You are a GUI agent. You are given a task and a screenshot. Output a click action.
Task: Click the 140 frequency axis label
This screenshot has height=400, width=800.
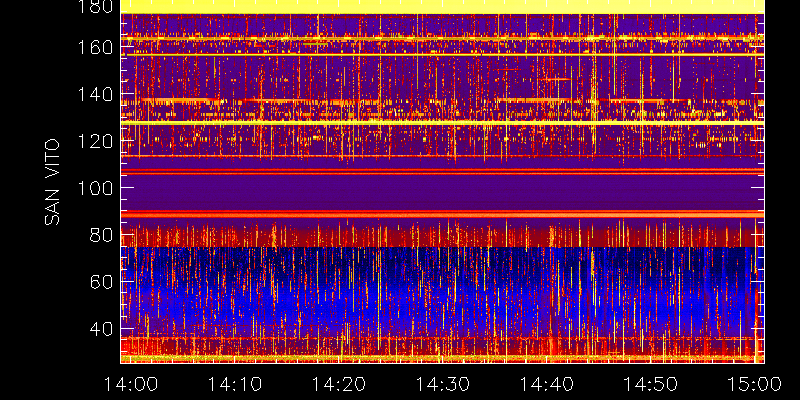(x=95, y=94)
